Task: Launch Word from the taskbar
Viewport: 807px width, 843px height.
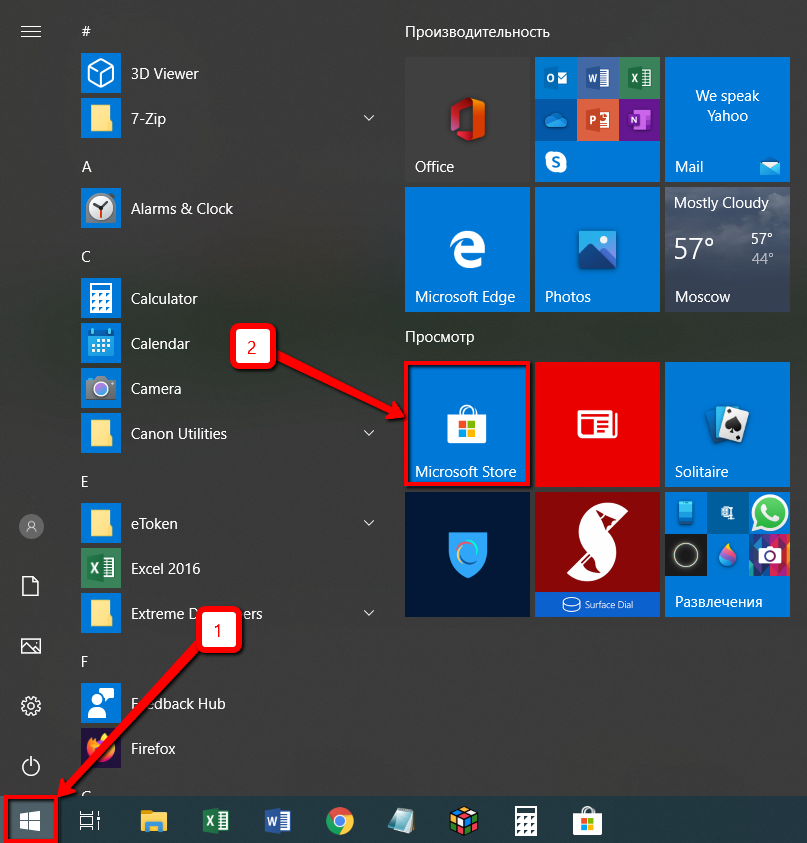Action: (278, 820)
